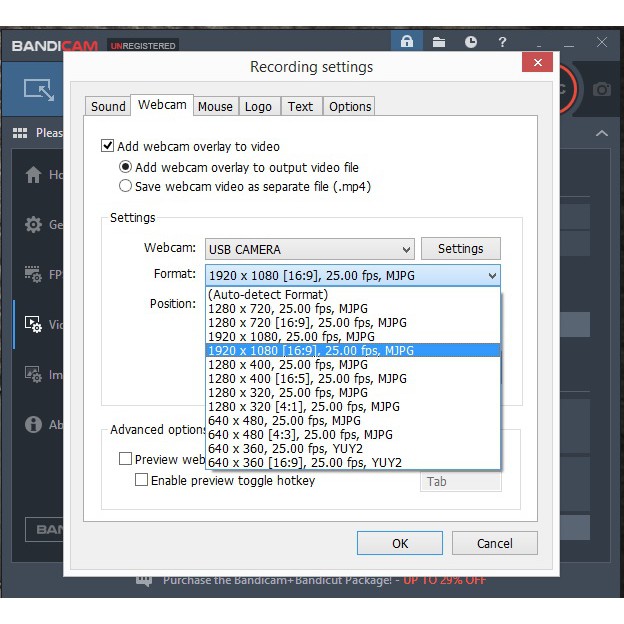Open General settings gear icon in sidebar
Image resolution: width=624 pixels, height=624 pixels.
tap(33, 225)
